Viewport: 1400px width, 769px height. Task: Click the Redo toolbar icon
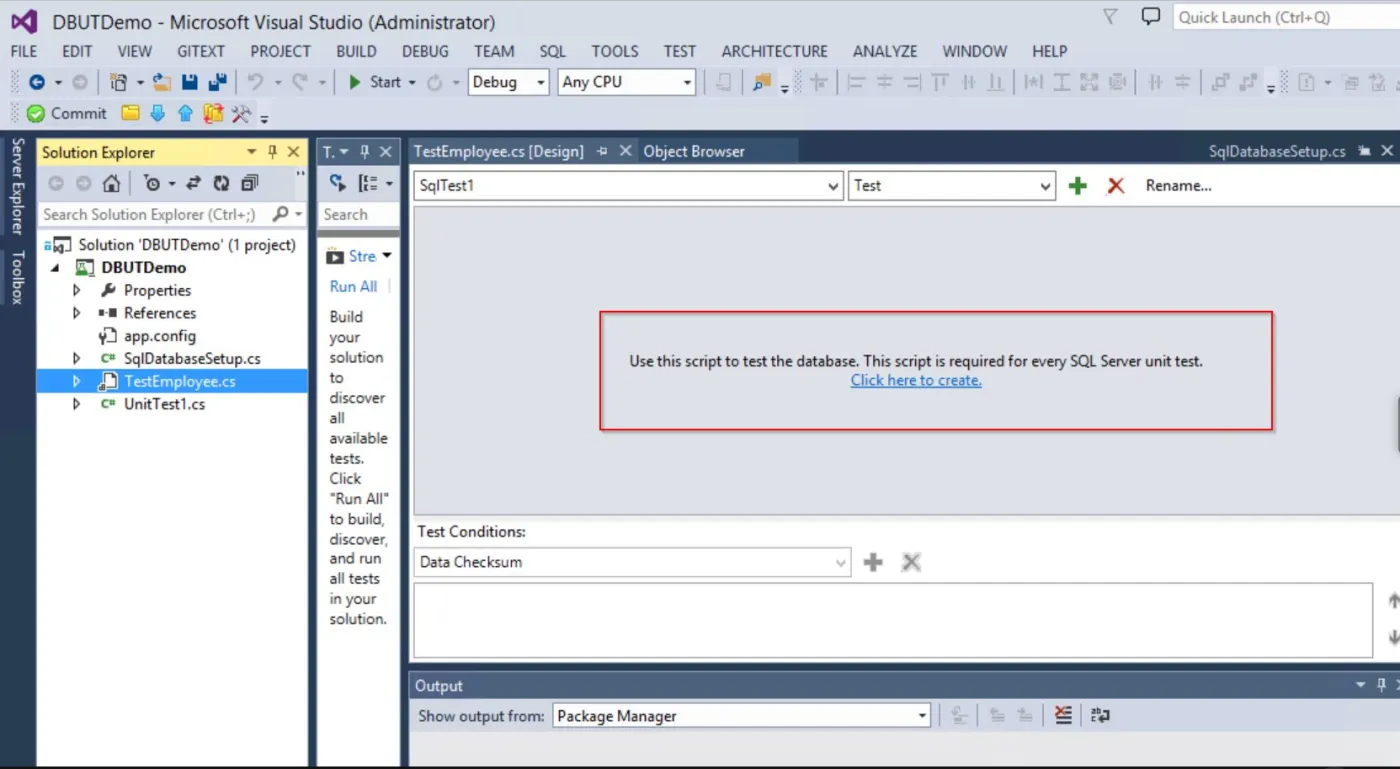(300, 83)
